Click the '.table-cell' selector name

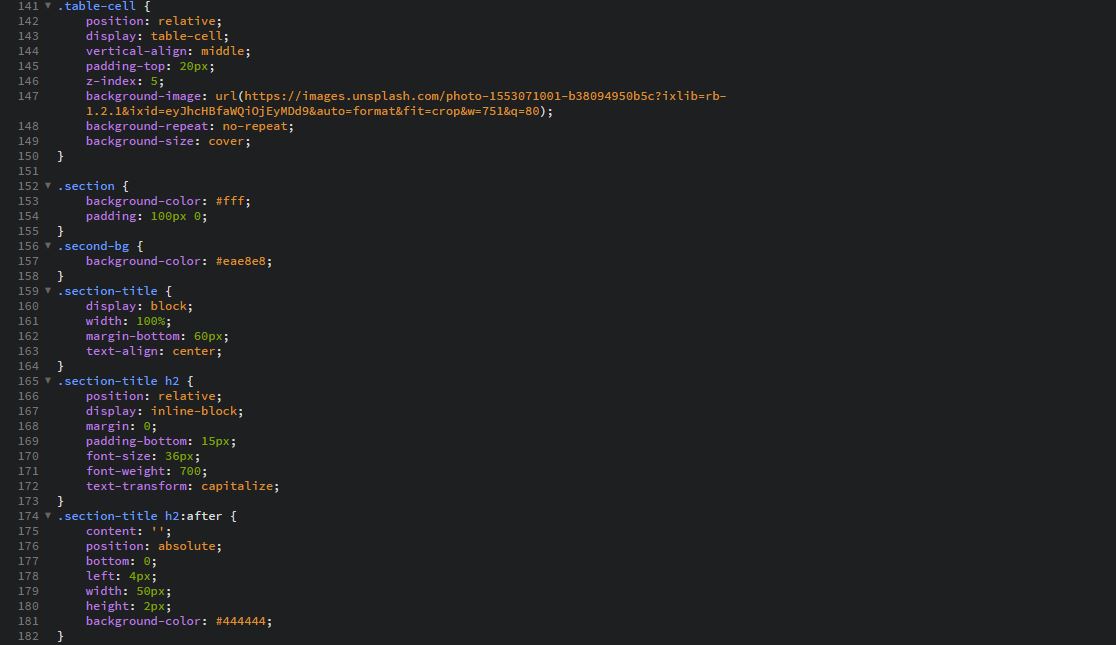[97, 6]
